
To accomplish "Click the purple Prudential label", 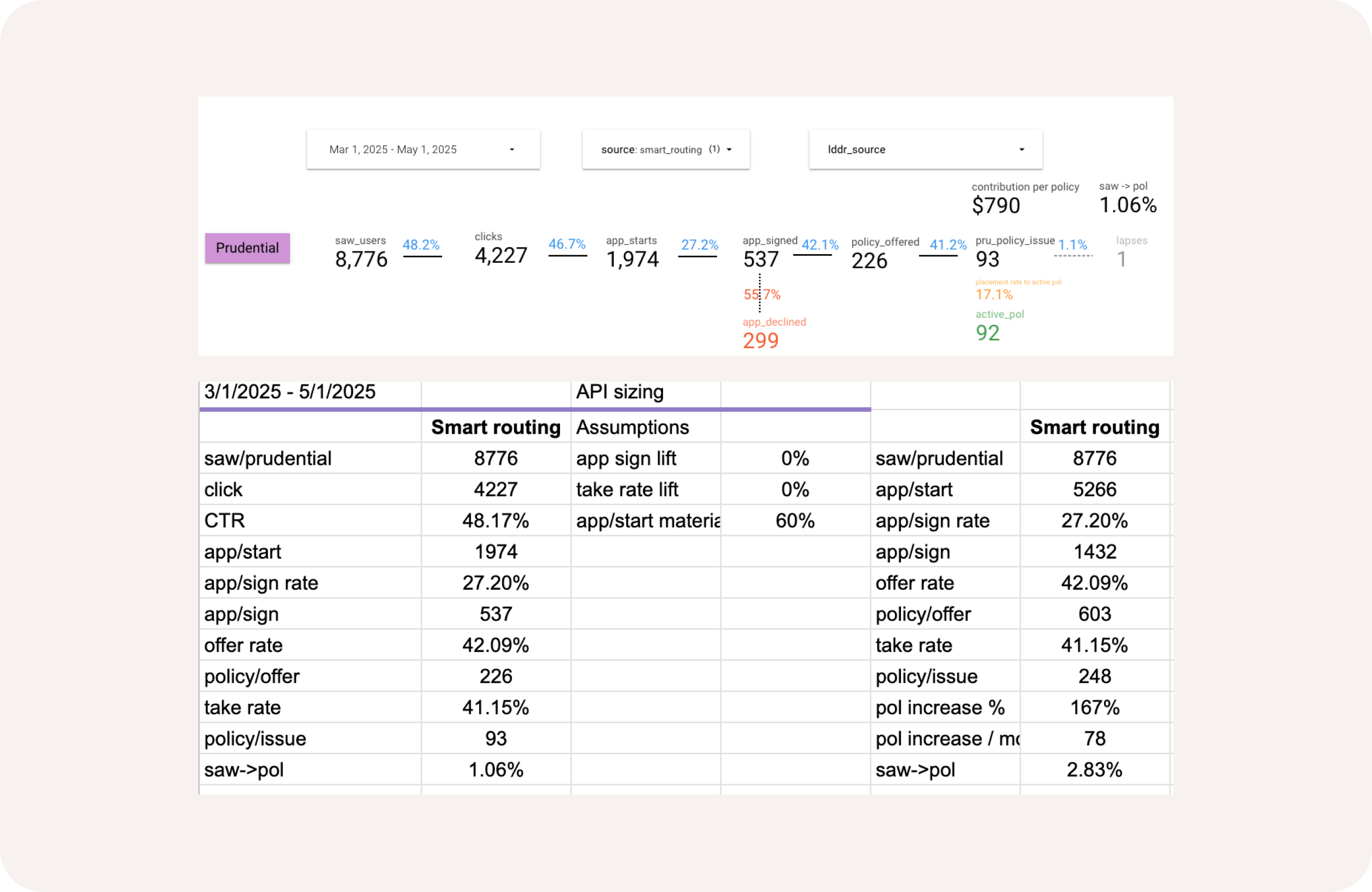I will 247,248.
